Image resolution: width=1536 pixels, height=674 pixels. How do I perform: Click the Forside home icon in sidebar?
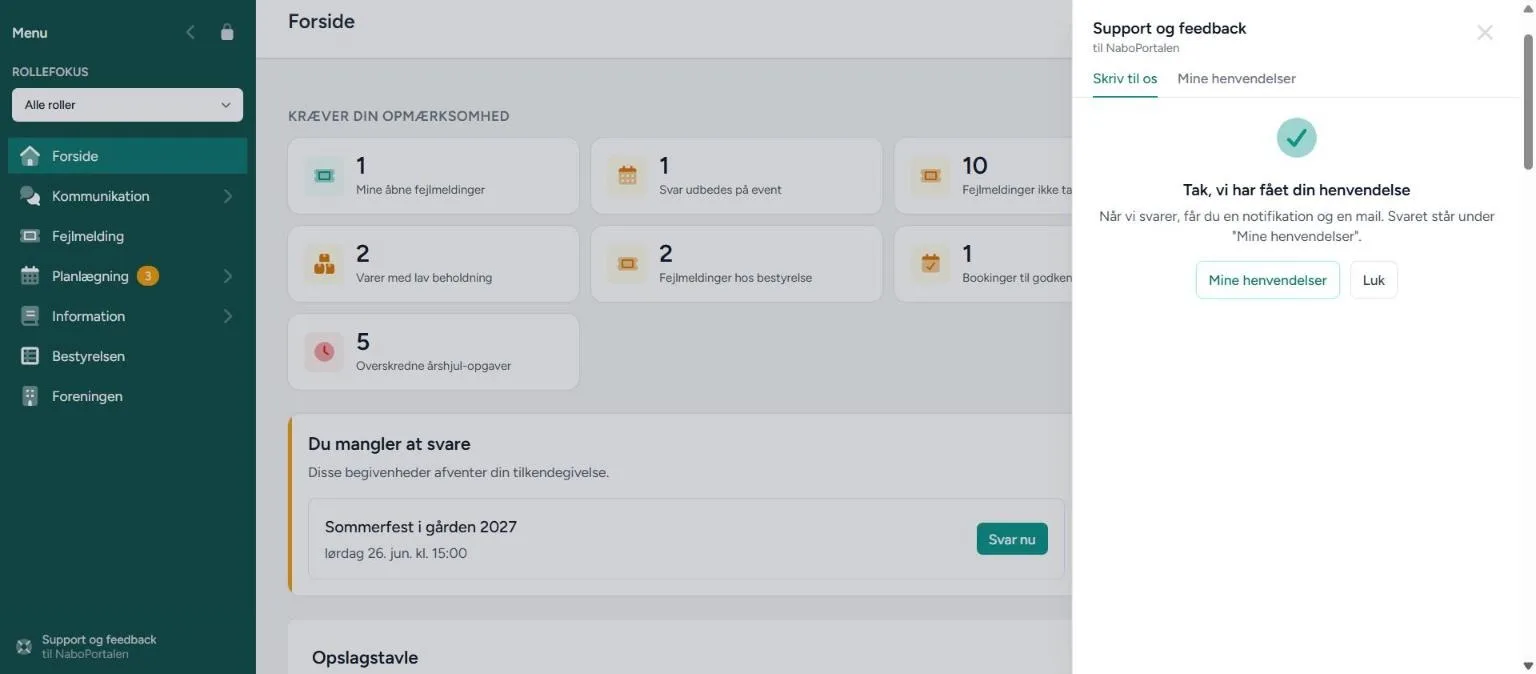(30, 156)
